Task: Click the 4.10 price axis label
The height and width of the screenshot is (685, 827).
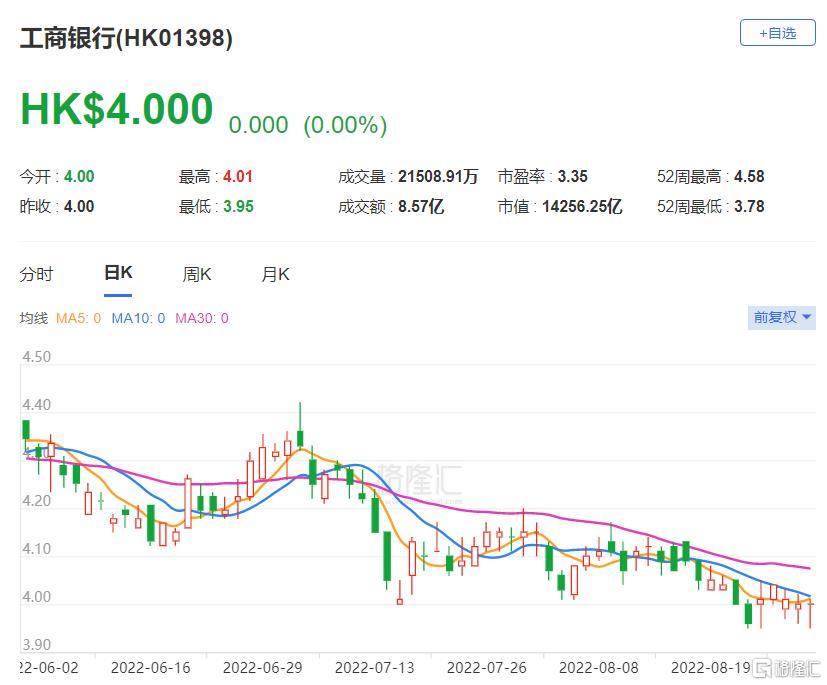Action: tap(36, 549)
